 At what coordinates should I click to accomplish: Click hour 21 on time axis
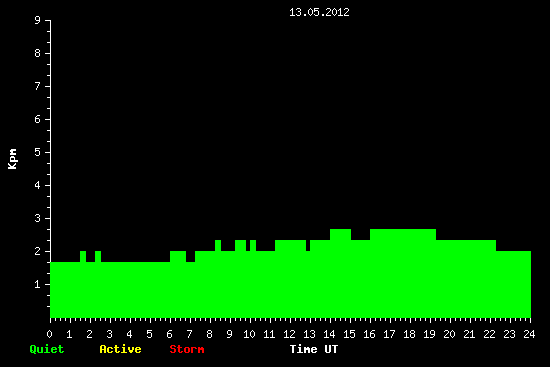[x=469, y=334]
